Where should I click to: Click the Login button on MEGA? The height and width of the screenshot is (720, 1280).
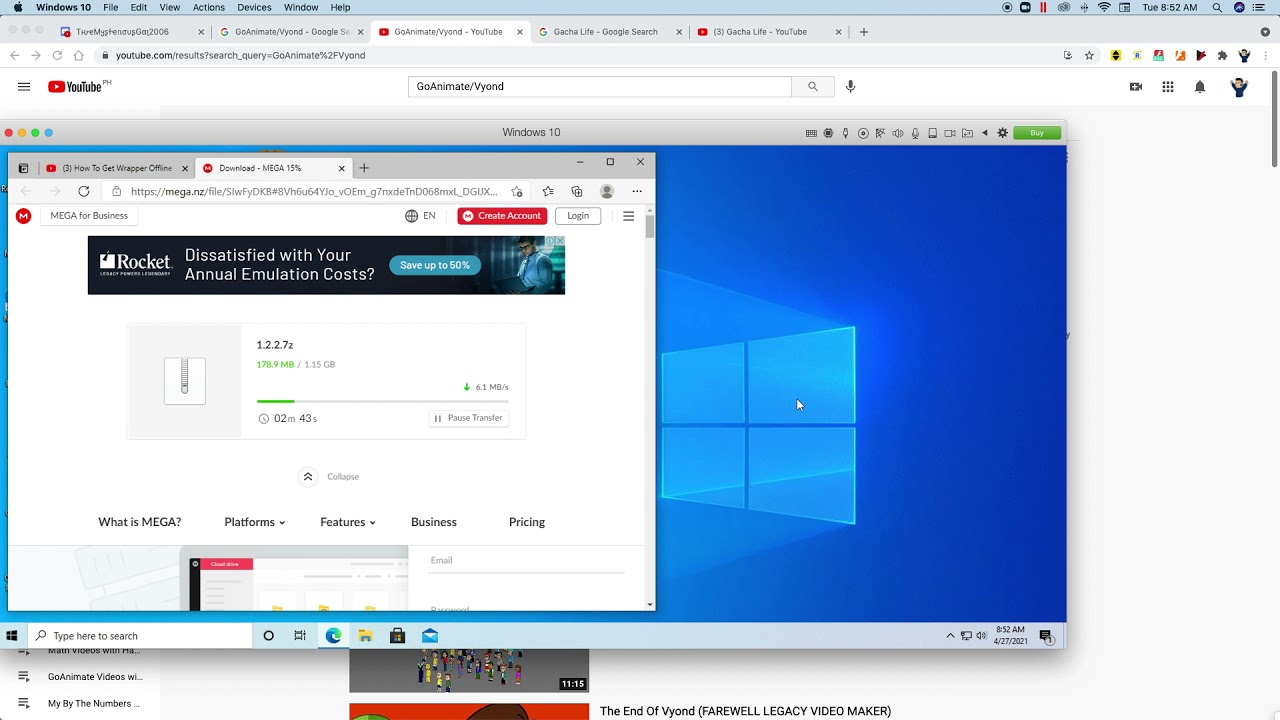578,216
